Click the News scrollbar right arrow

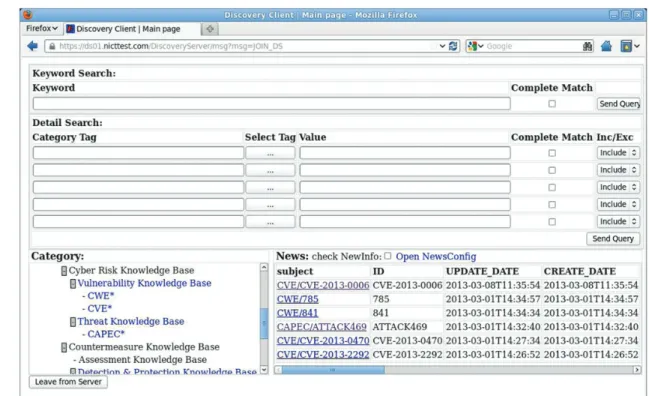tap(637, 370)
